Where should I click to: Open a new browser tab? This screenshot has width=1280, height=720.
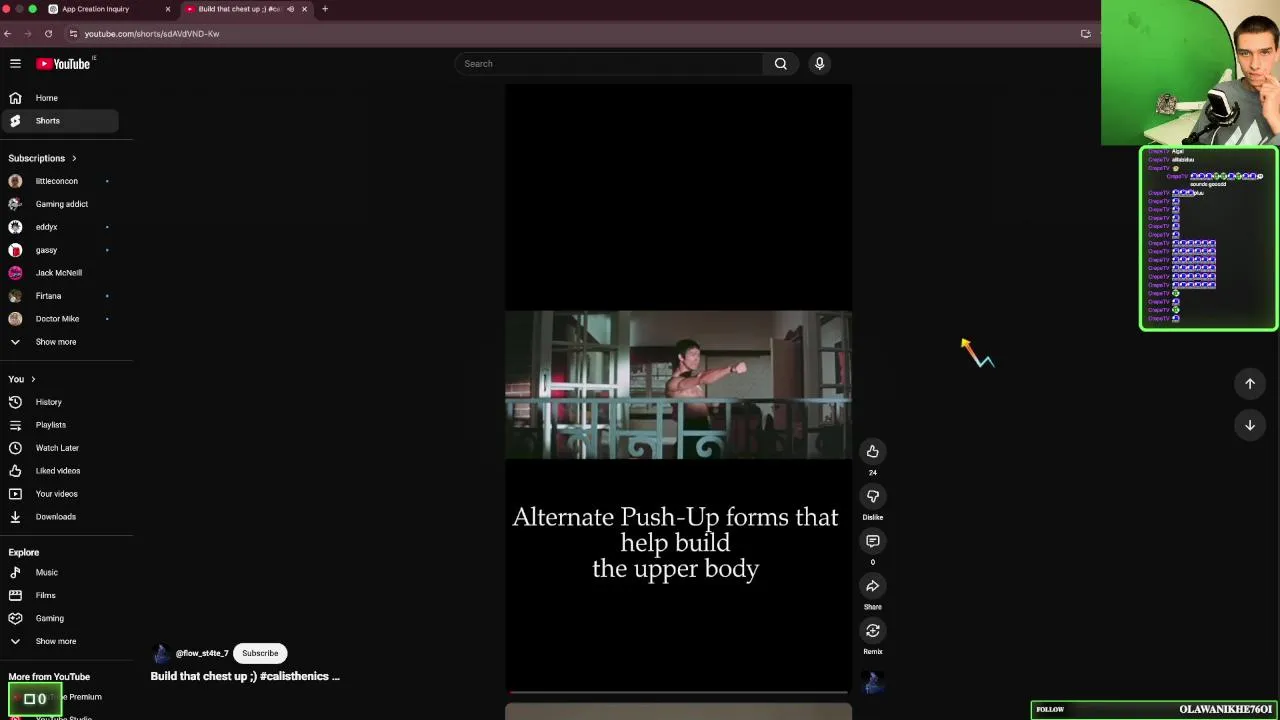pyautogui.click(x=325, y=9)
